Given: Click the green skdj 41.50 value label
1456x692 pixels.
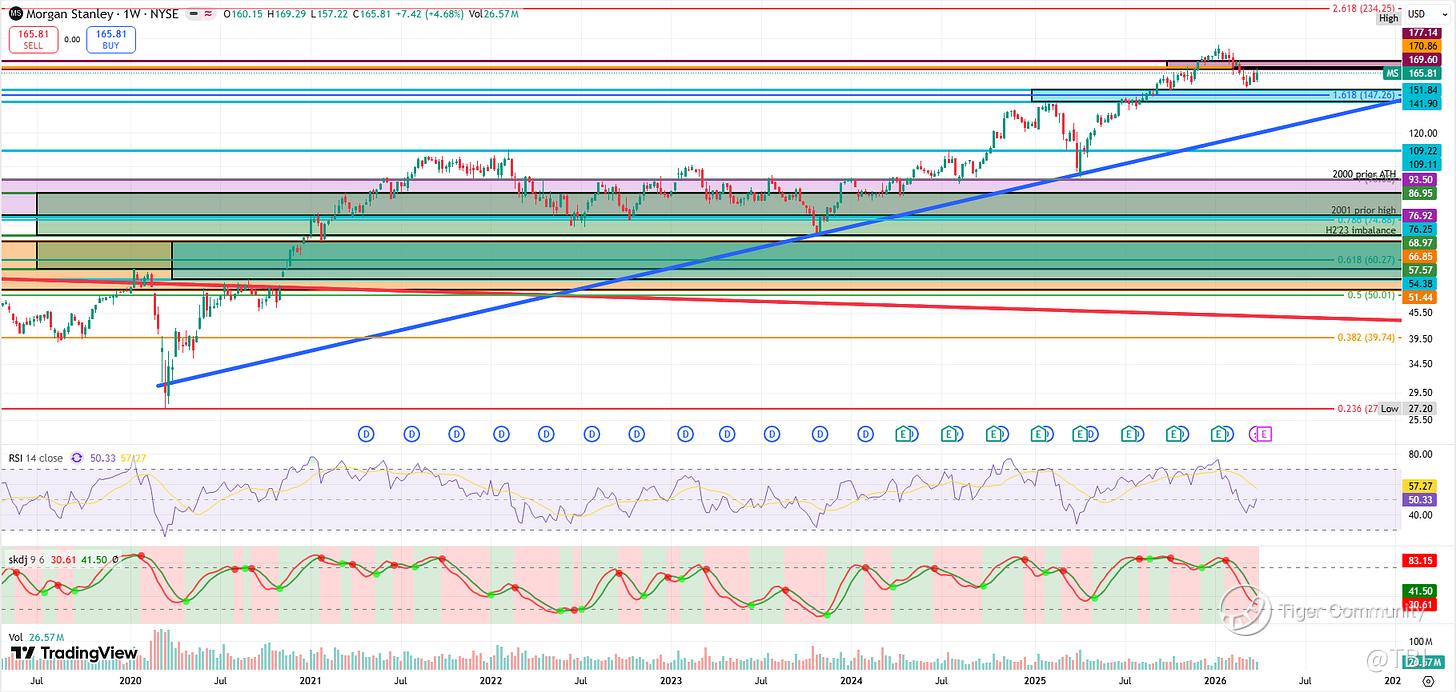Looking at the screenshot, I should 1421,592.
